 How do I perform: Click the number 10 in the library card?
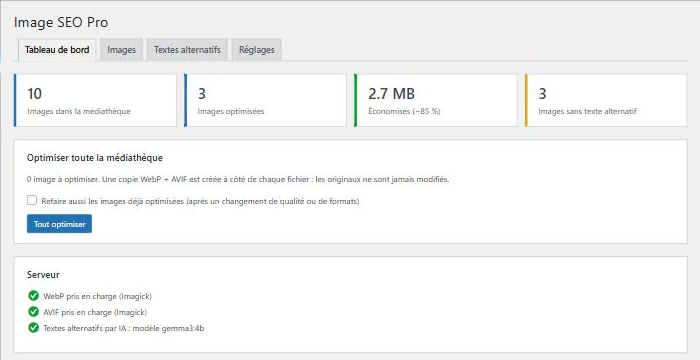click(34, 94)
